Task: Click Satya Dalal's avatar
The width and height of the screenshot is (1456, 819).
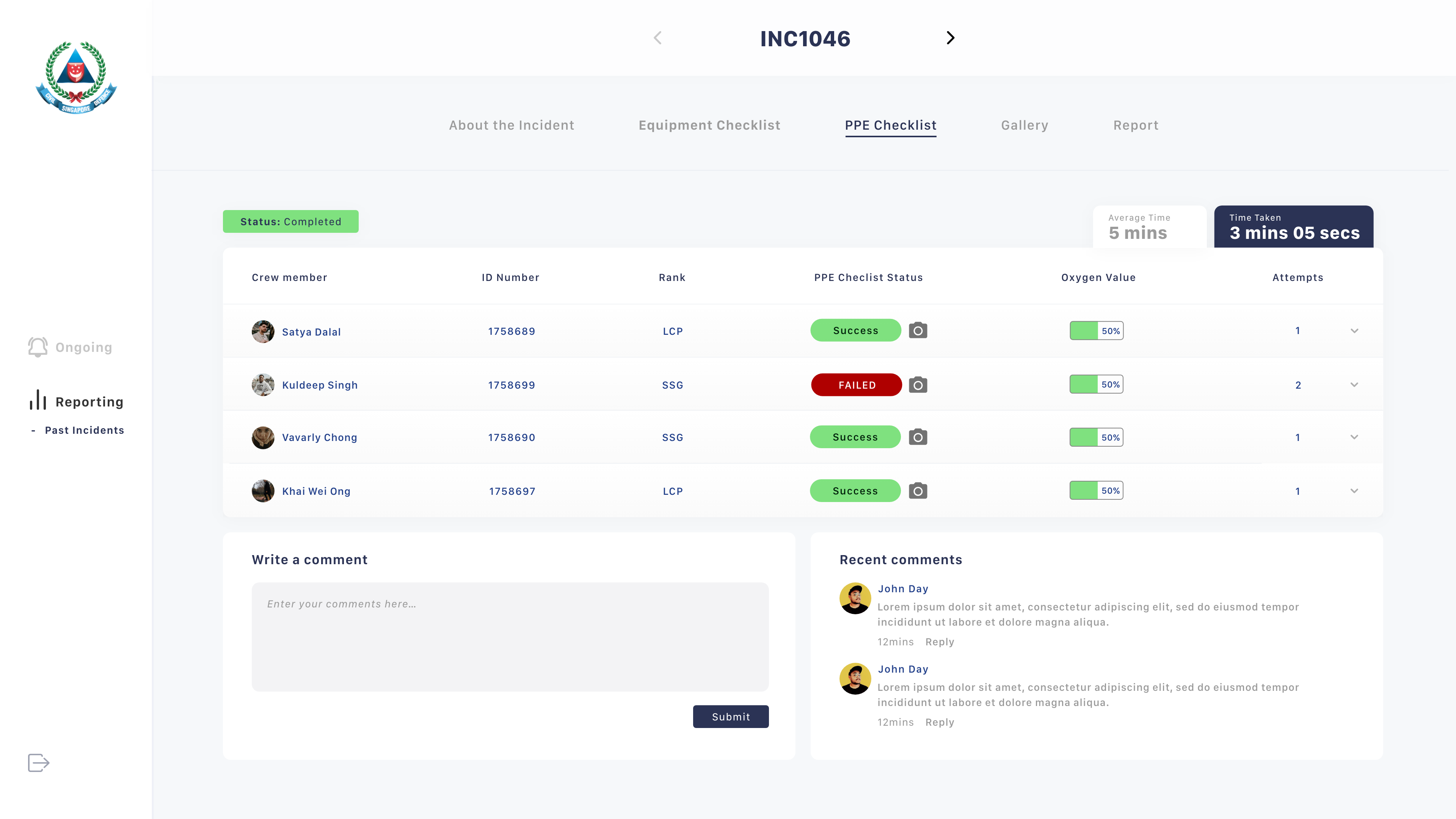Action: [263, 332]
